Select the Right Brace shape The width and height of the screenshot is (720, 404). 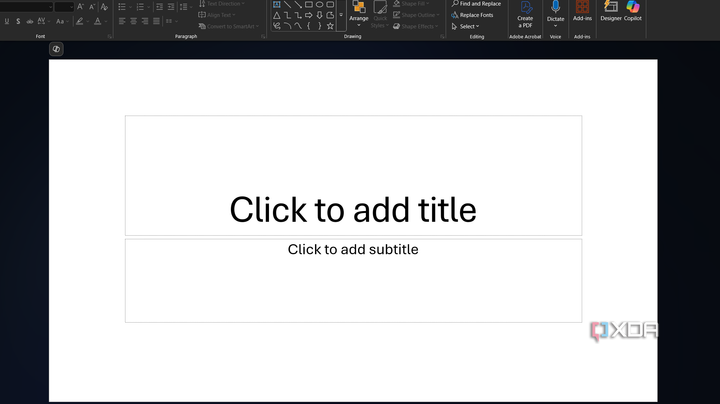(x=320, y=26)
